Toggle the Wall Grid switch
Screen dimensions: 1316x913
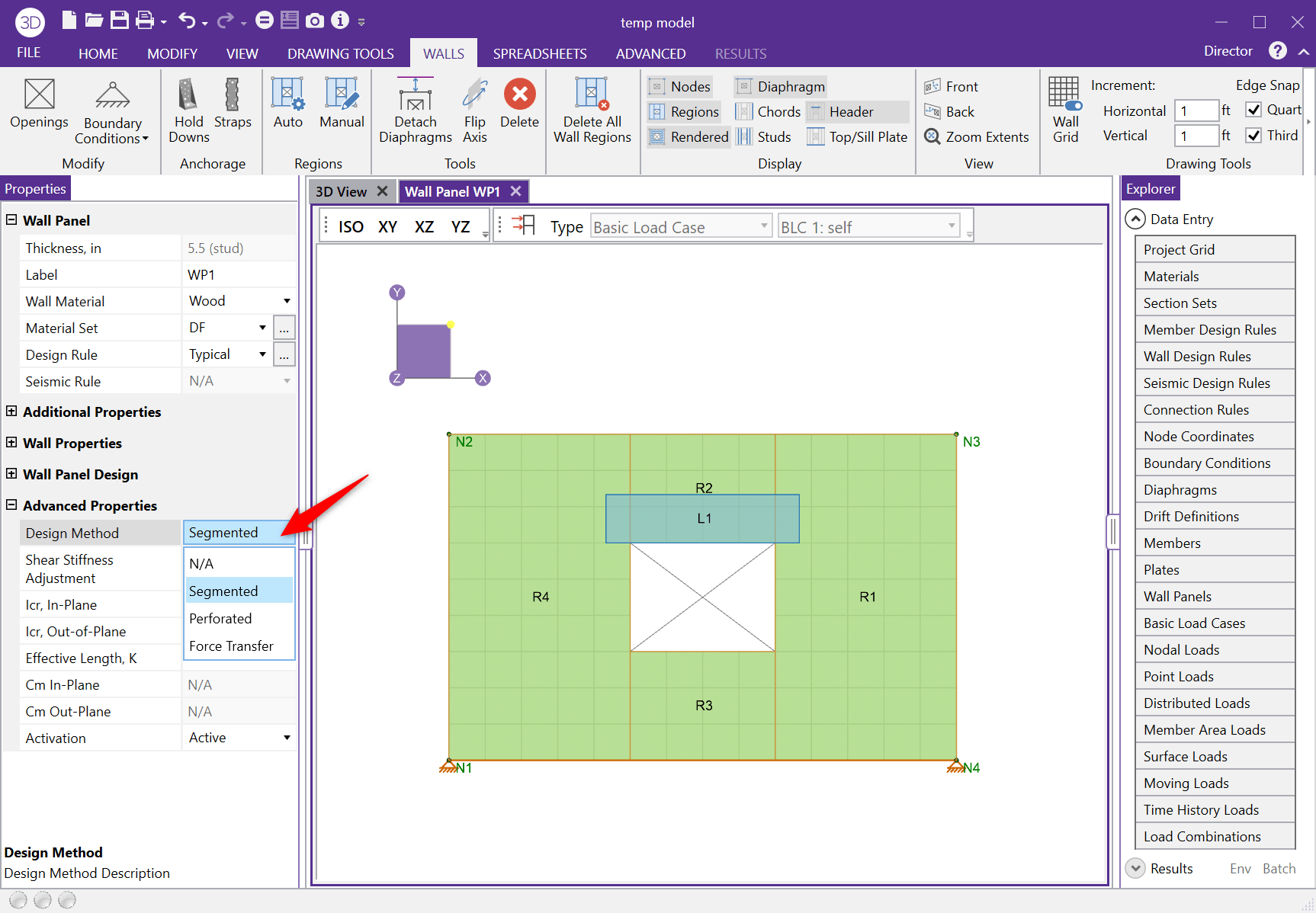(1074, 106)
